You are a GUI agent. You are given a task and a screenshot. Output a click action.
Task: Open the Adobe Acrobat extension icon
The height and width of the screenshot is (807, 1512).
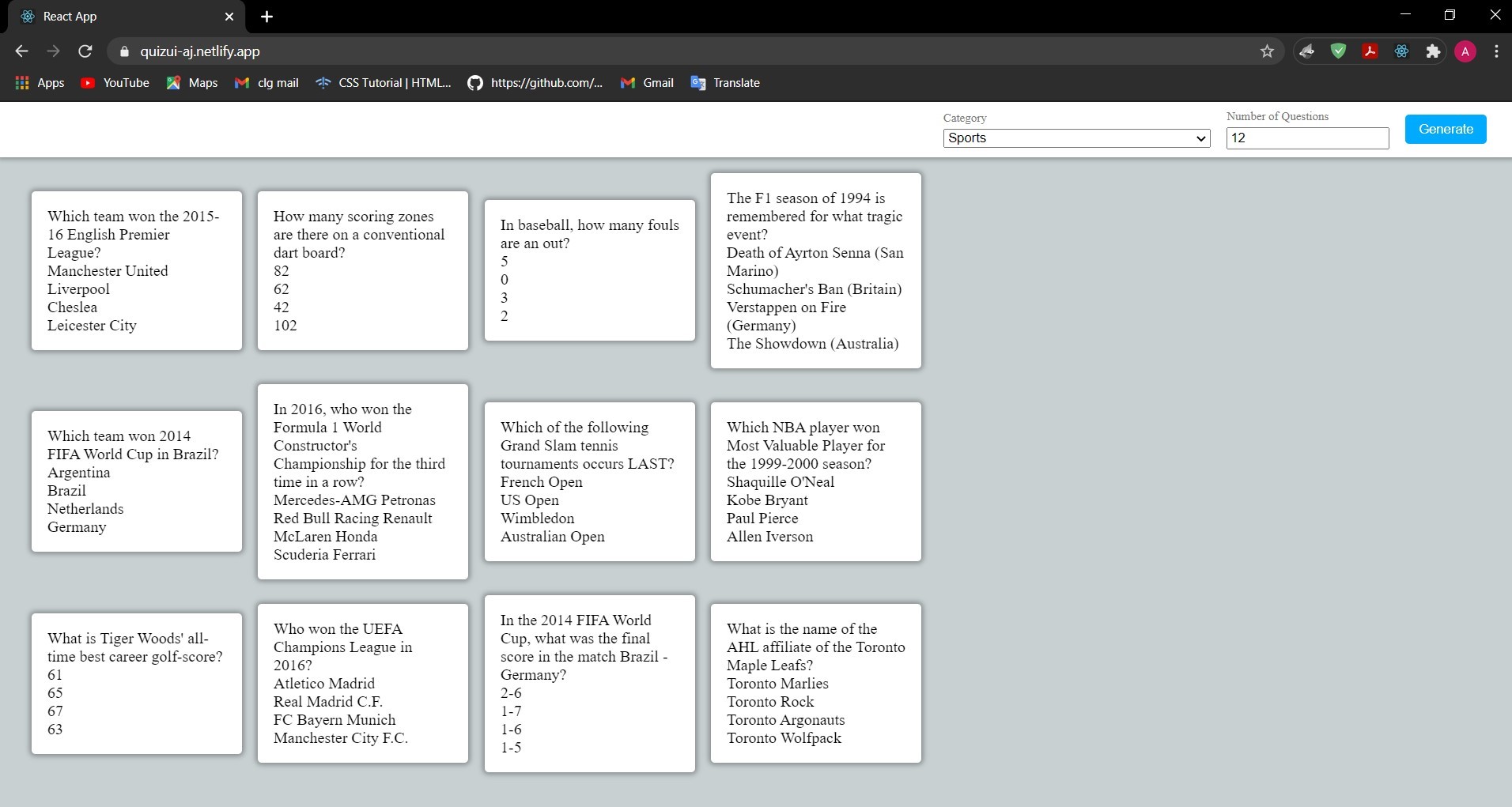[1370, 51]
